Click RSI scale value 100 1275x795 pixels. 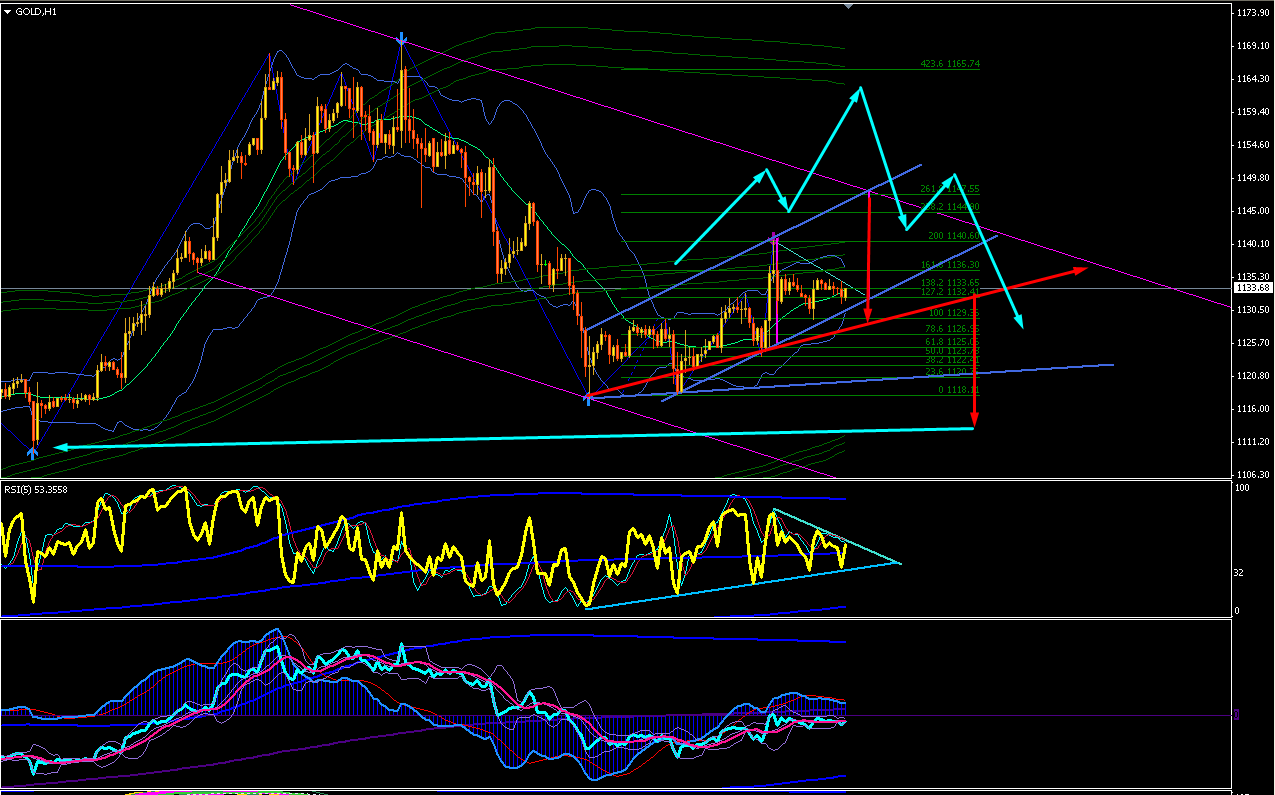pyautogui.click(x=1243, y=488)
